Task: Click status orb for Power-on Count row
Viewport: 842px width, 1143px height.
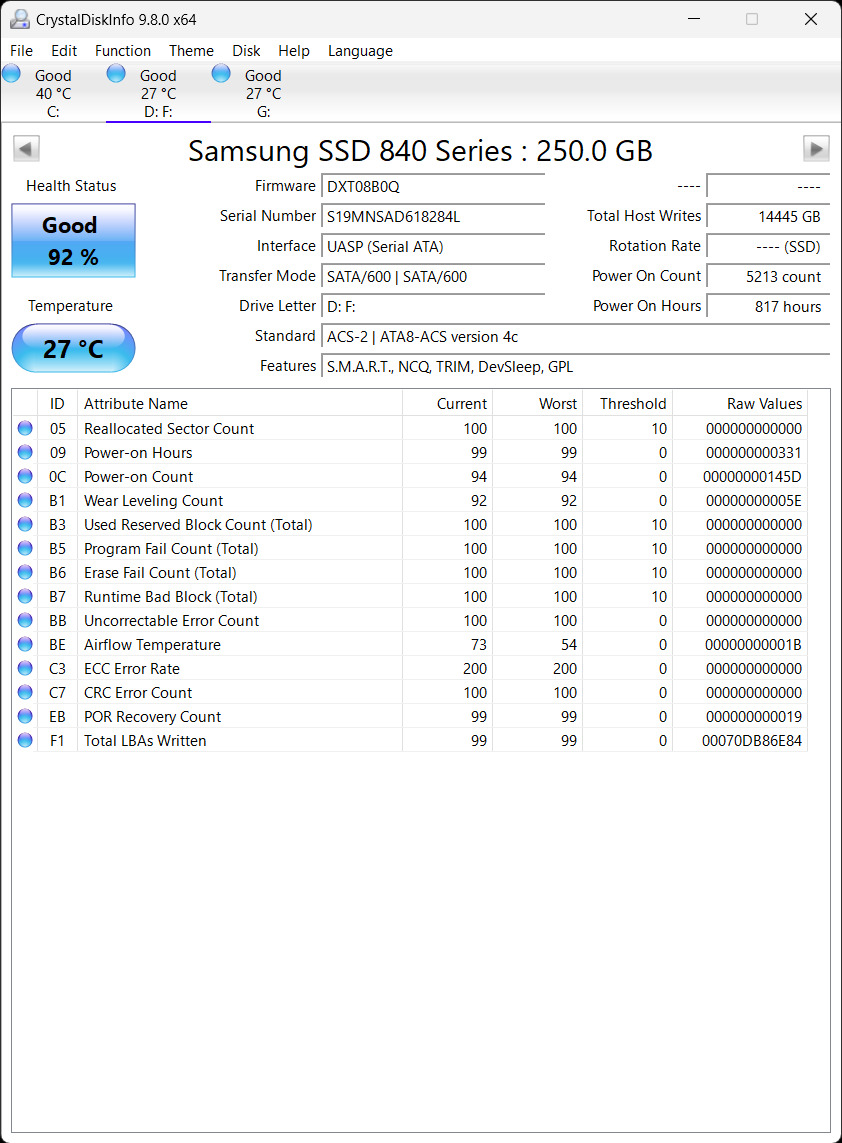Action: tap(25, 476)
